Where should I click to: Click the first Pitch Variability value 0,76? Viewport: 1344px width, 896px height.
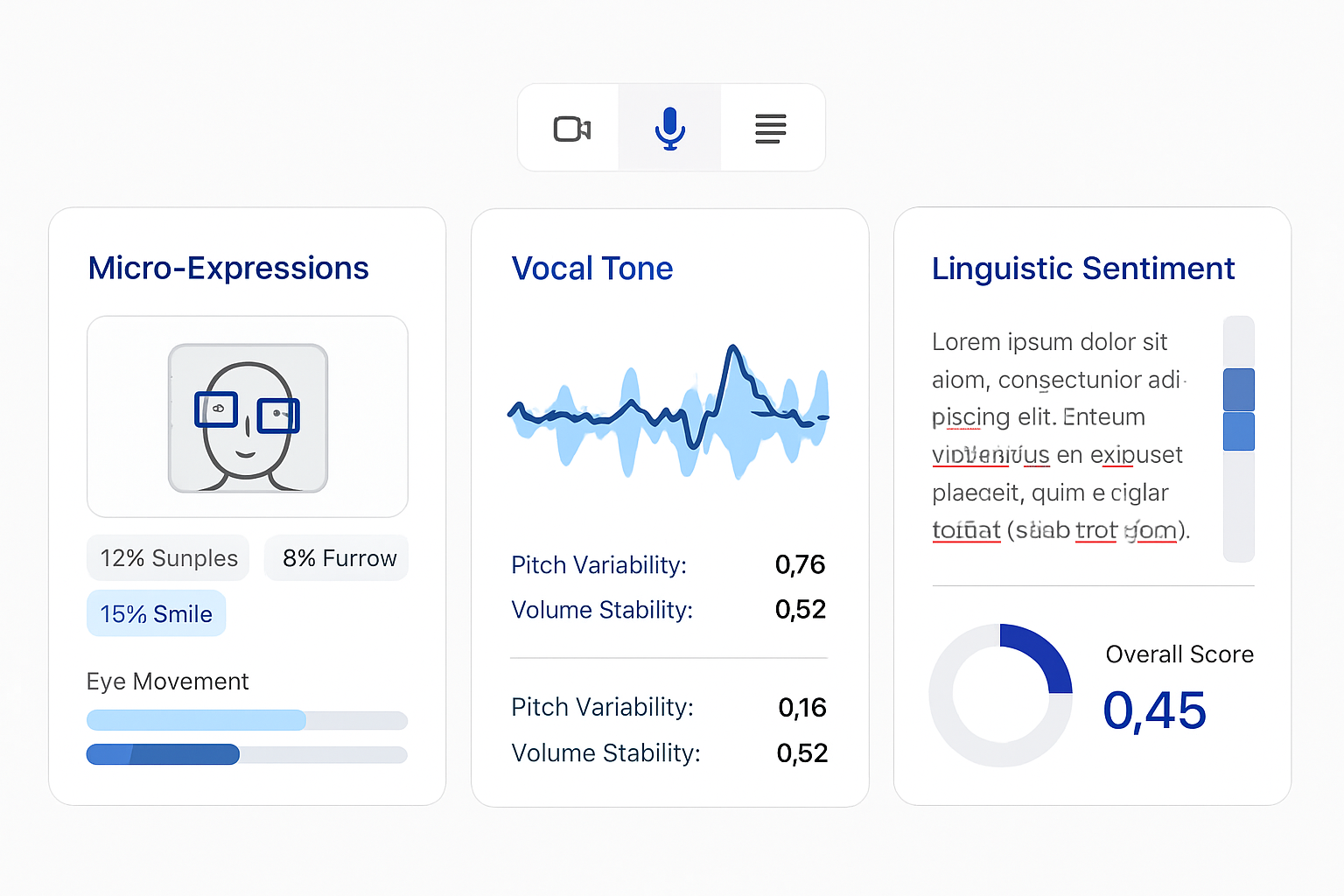pyautogui.click(x=801, y=564)
